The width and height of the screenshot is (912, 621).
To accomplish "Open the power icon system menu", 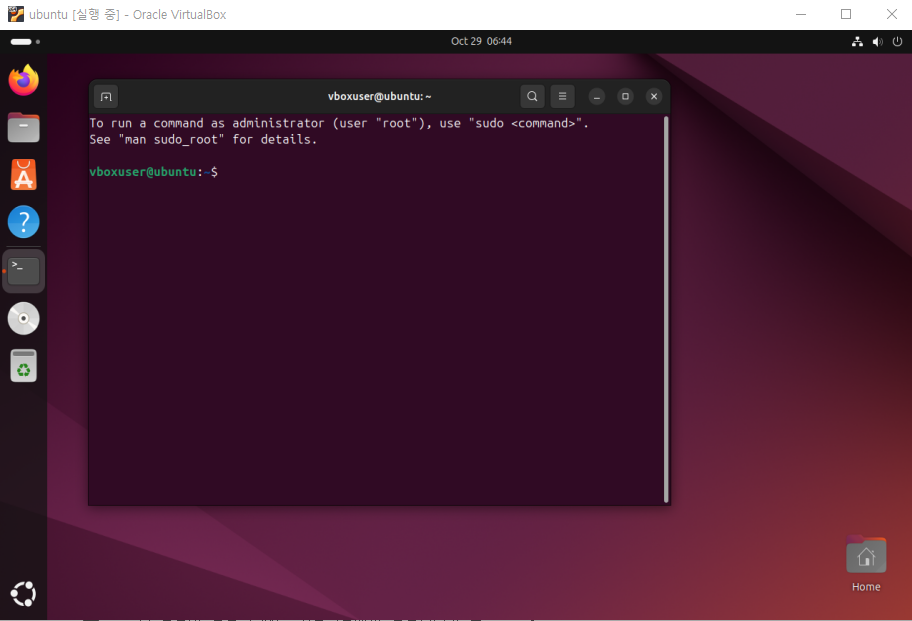I will [897, 41].
